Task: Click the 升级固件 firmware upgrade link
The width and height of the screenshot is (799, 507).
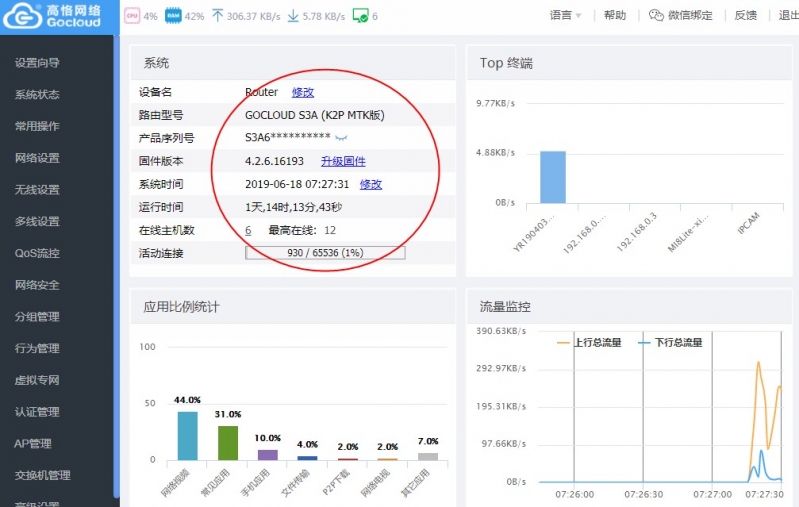Action: point(343,161)
